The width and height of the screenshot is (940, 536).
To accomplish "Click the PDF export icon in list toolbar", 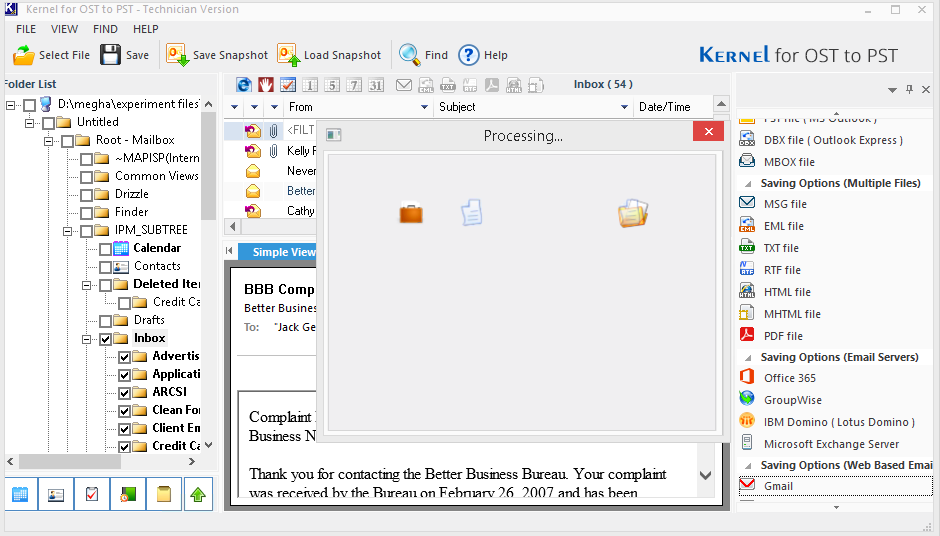I will pos(492,85).
